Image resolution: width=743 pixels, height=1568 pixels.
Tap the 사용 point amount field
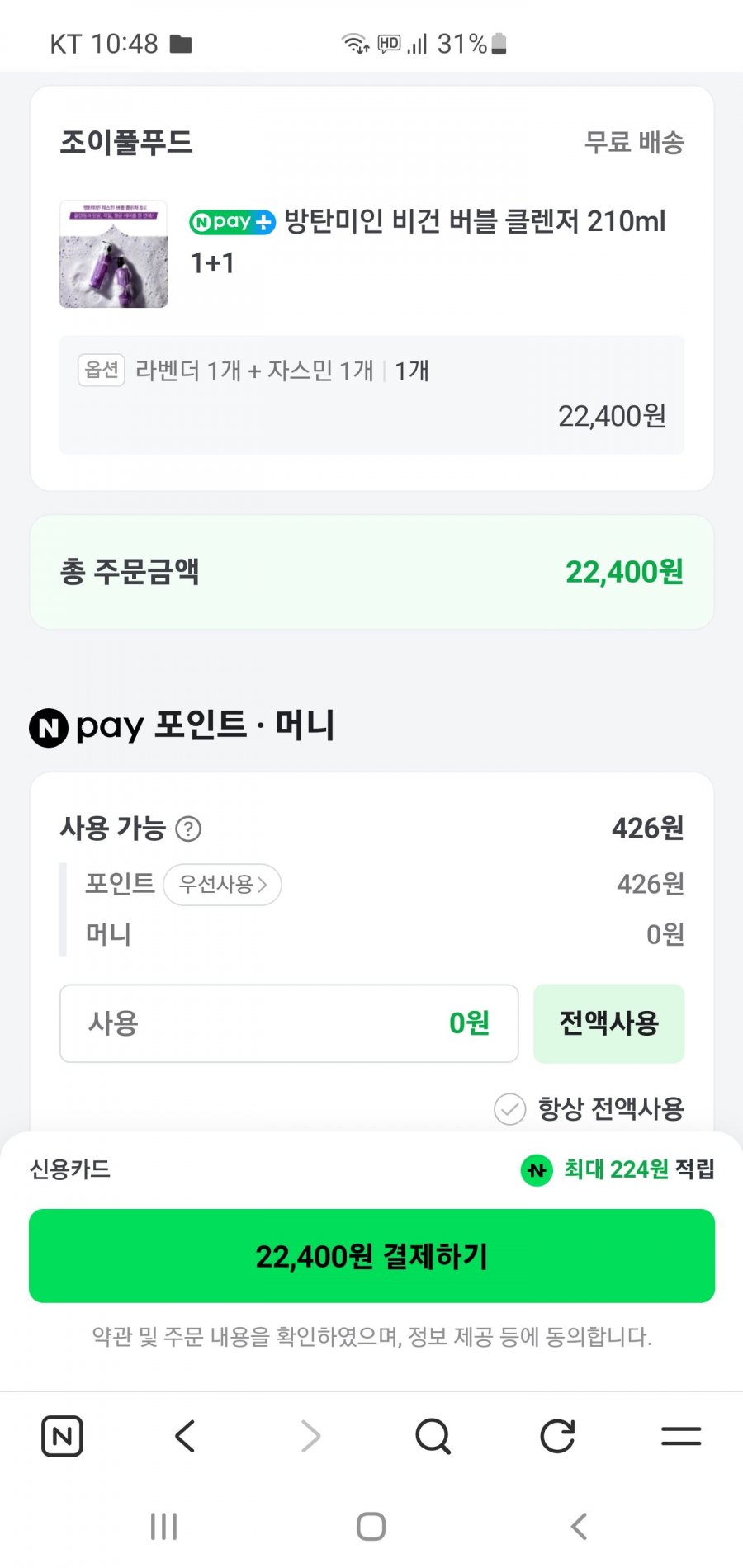pyautogui.click(x=289, y=1023)
